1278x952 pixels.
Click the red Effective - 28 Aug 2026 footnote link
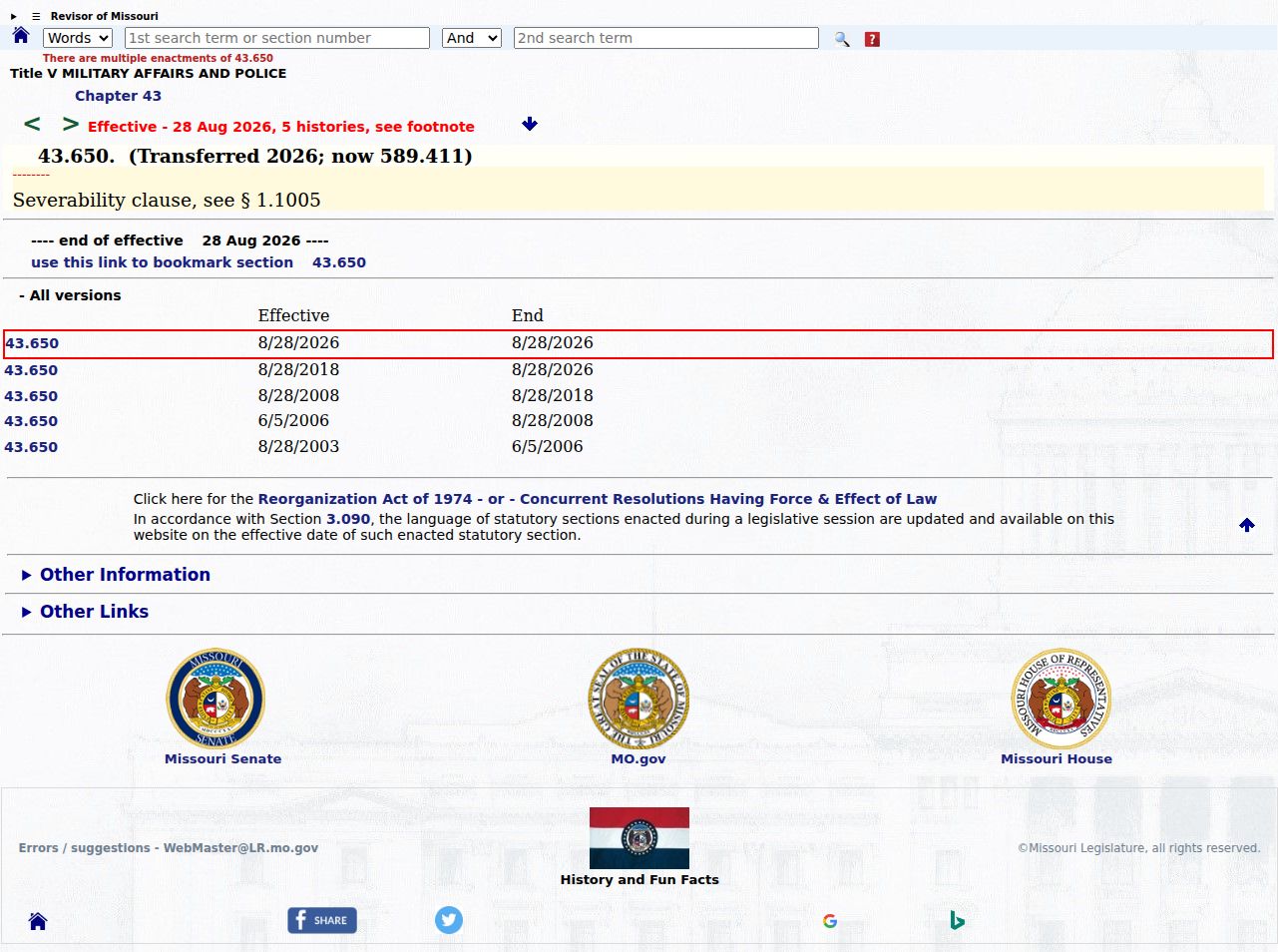281,127
